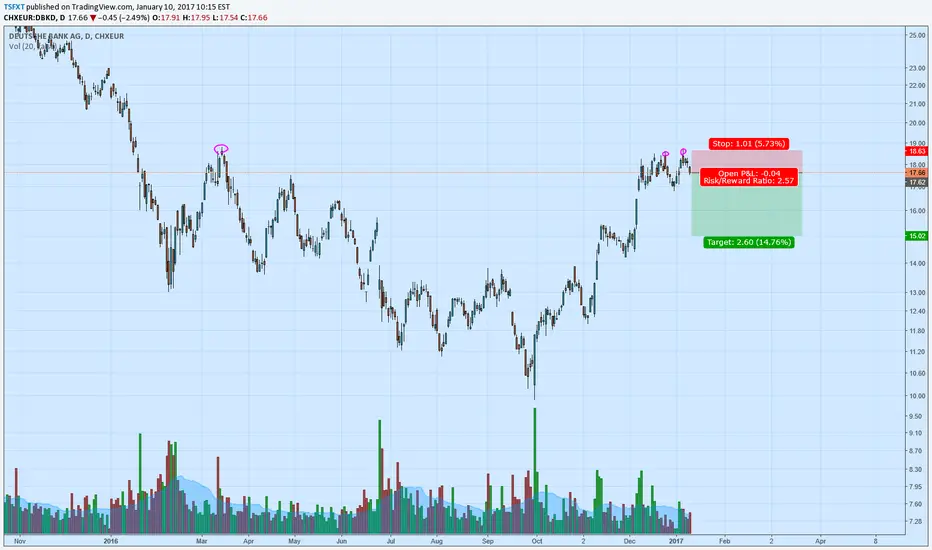Viewport: 932px width, 550px height.
Task: Click the tallest green volume bar near October
Action: click(x=534, y=470)
